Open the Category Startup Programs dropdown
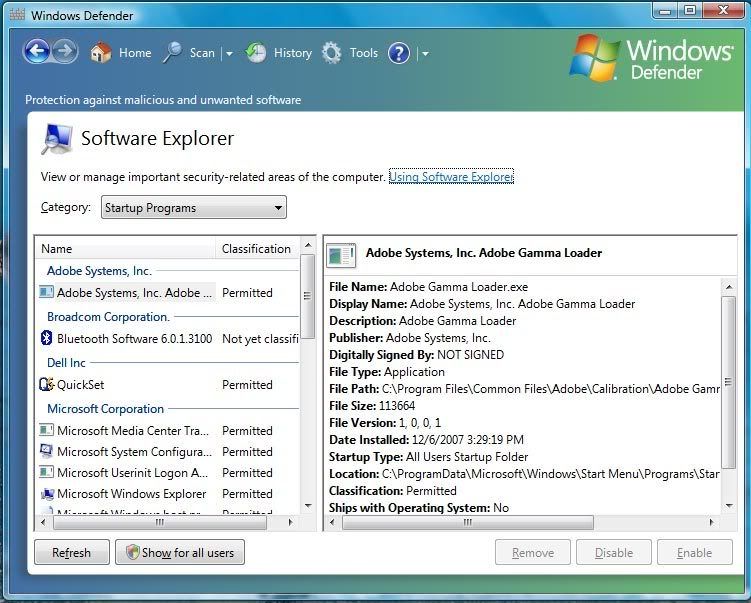 tap(193, 208)
